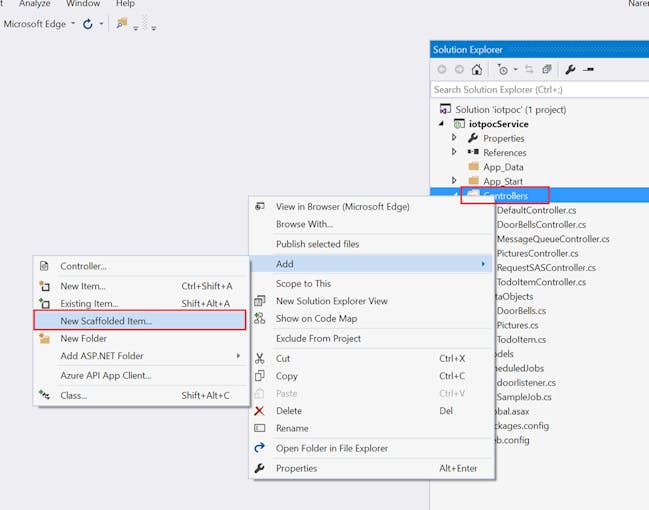
Task: Select Pictures.cs in the tree
Action: (518, 325)
